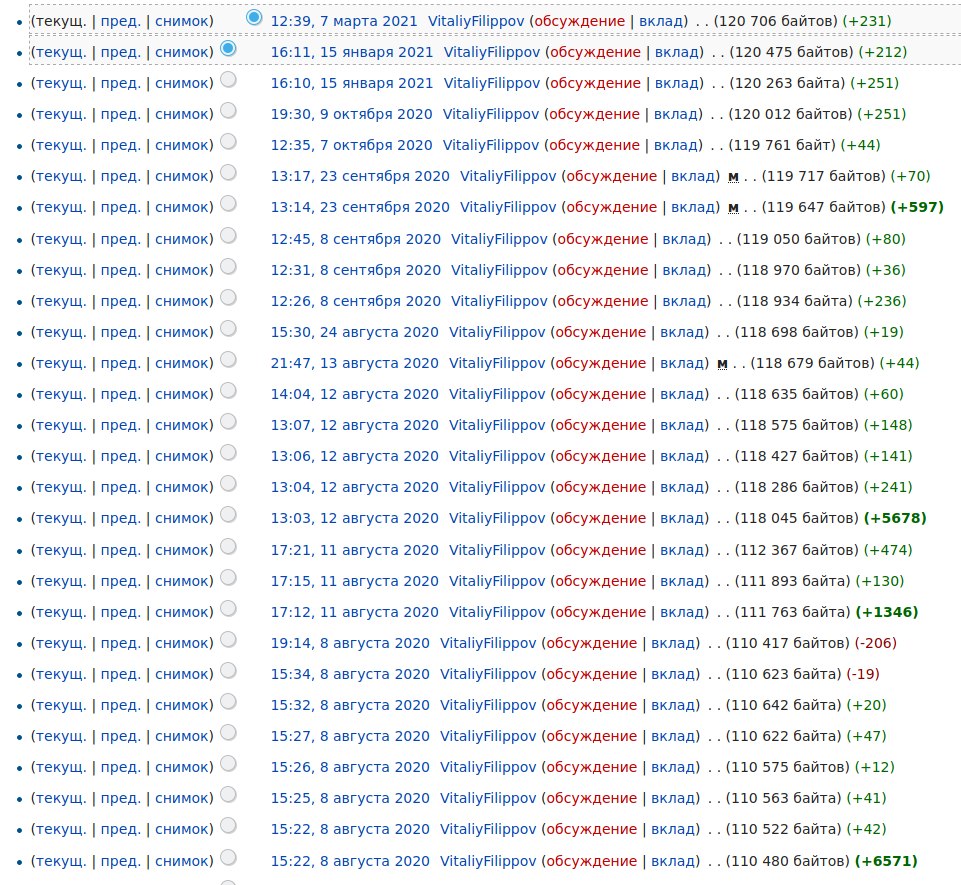Open 'обсуждение' link in 13:03, 12 августа 2020 row

[x=601, y=518]
